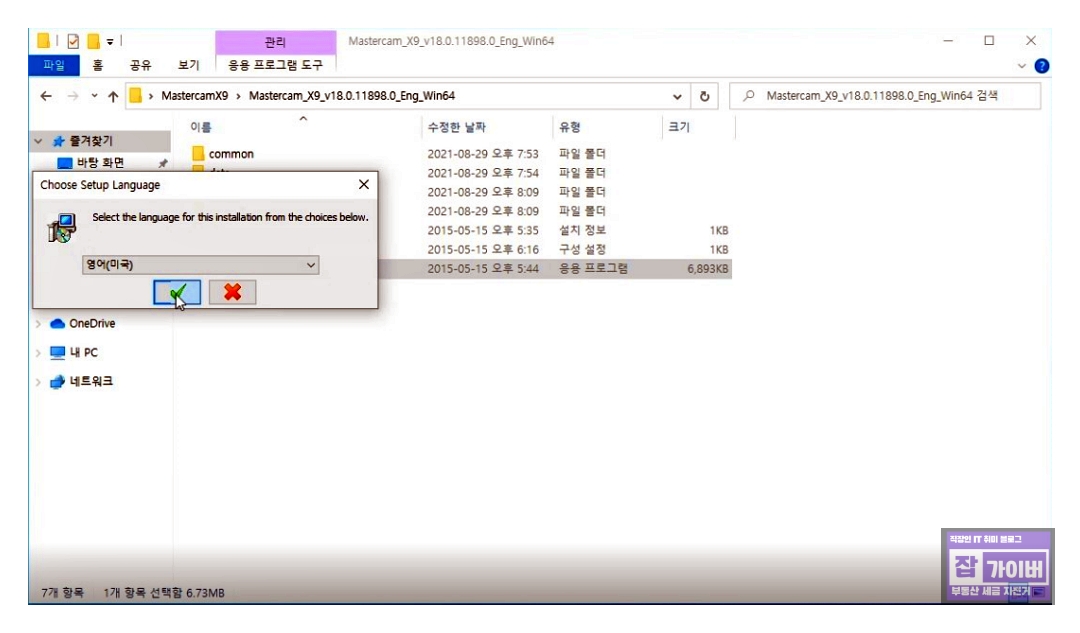Click the installer icon in the dialog

[x=62, y=227]
